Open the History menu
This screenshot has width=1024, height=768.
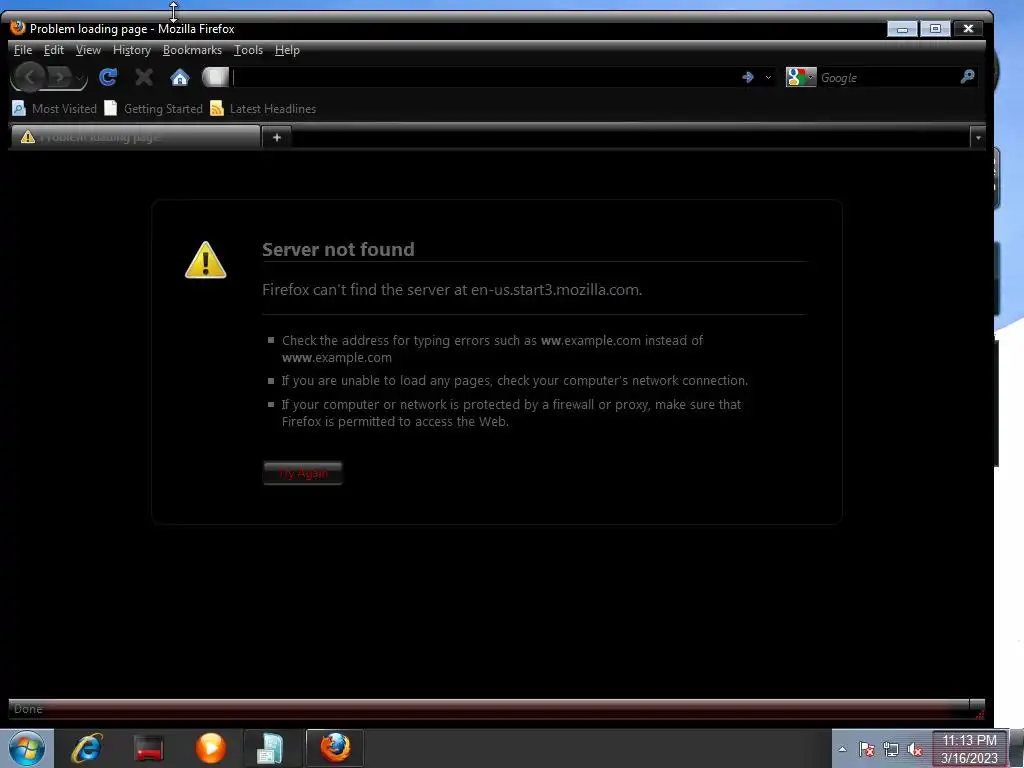click(x=131, y=50)
